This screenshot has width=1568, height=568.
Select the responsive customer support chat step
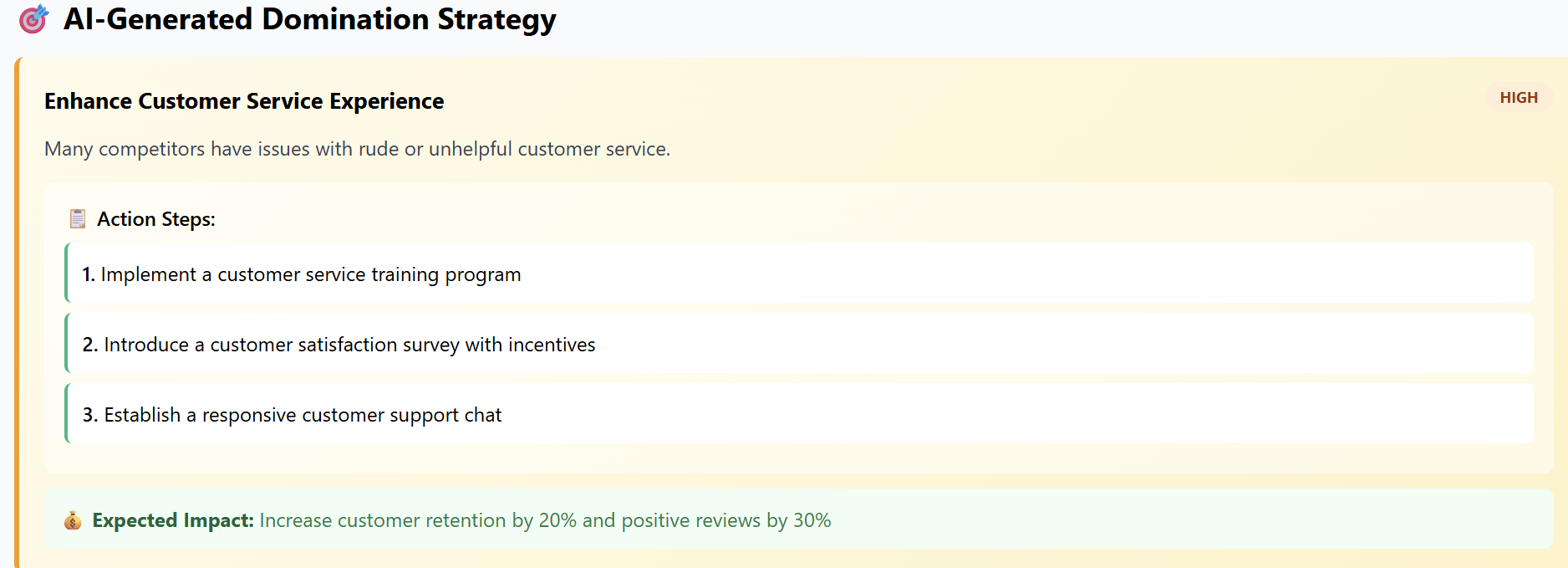point(303,415)
